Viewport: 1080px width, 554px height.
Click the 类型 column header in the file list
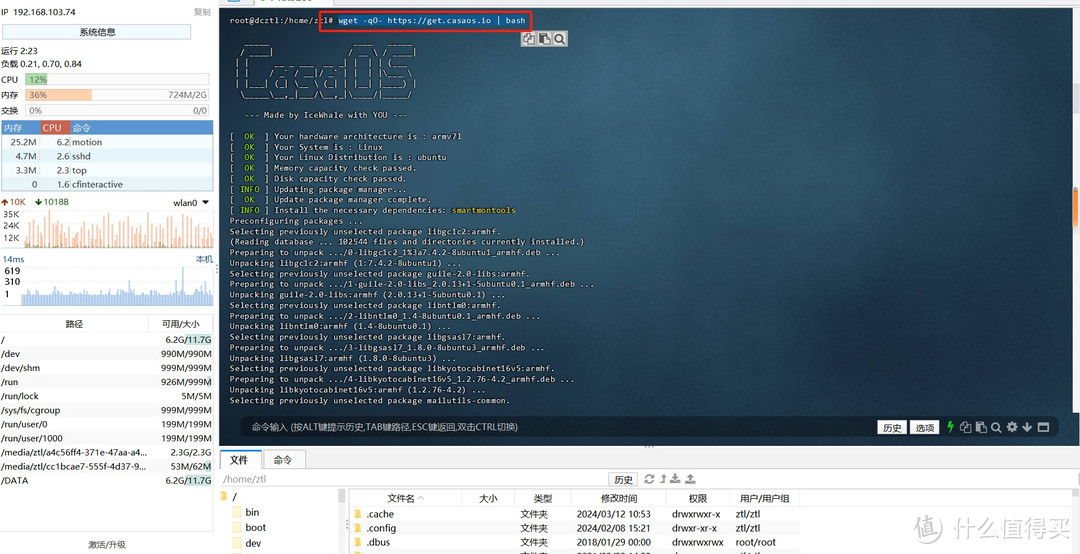coord(543,498)
